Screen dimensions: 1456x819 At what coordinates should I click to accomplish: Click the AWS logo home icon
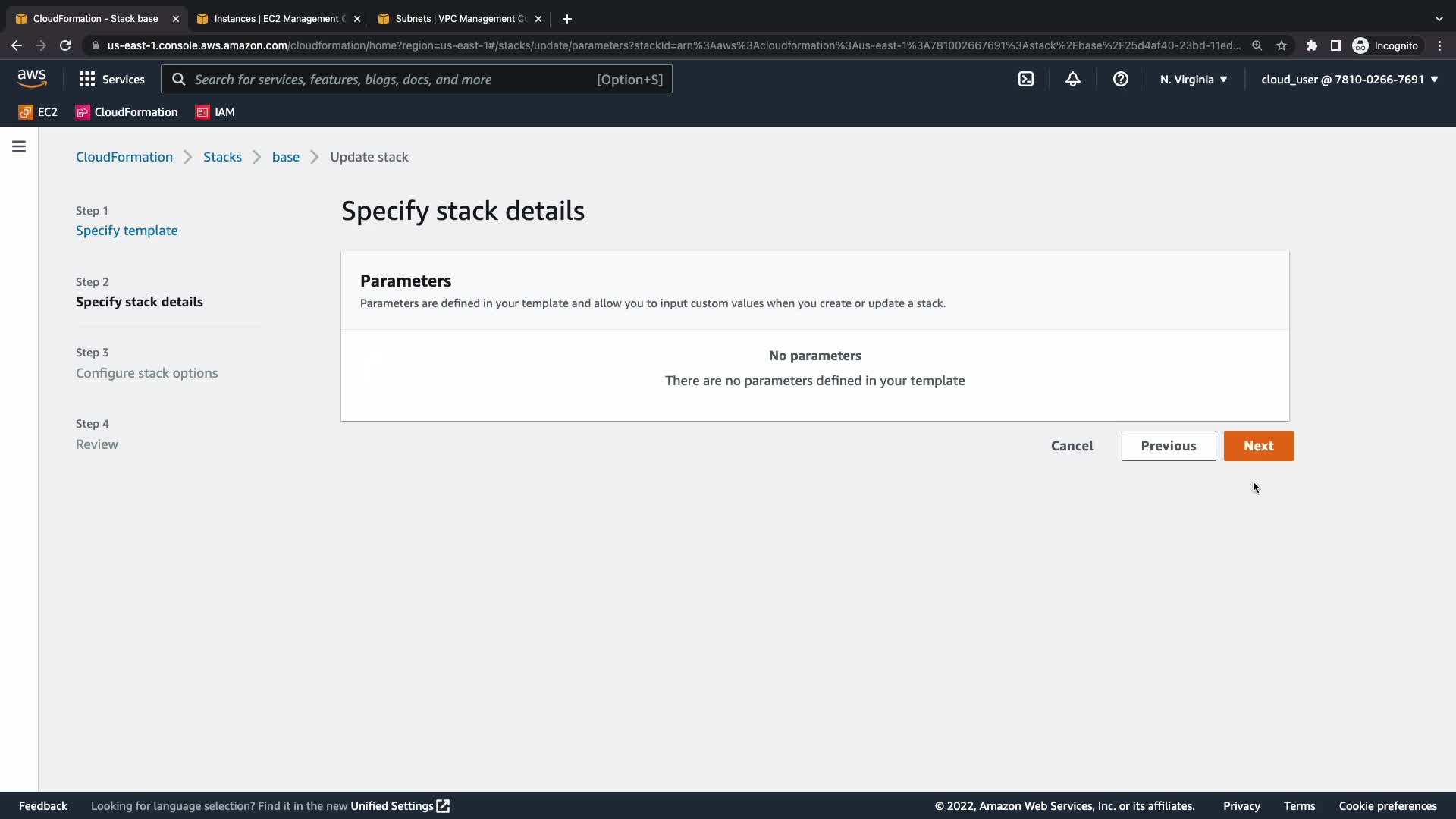32,78
